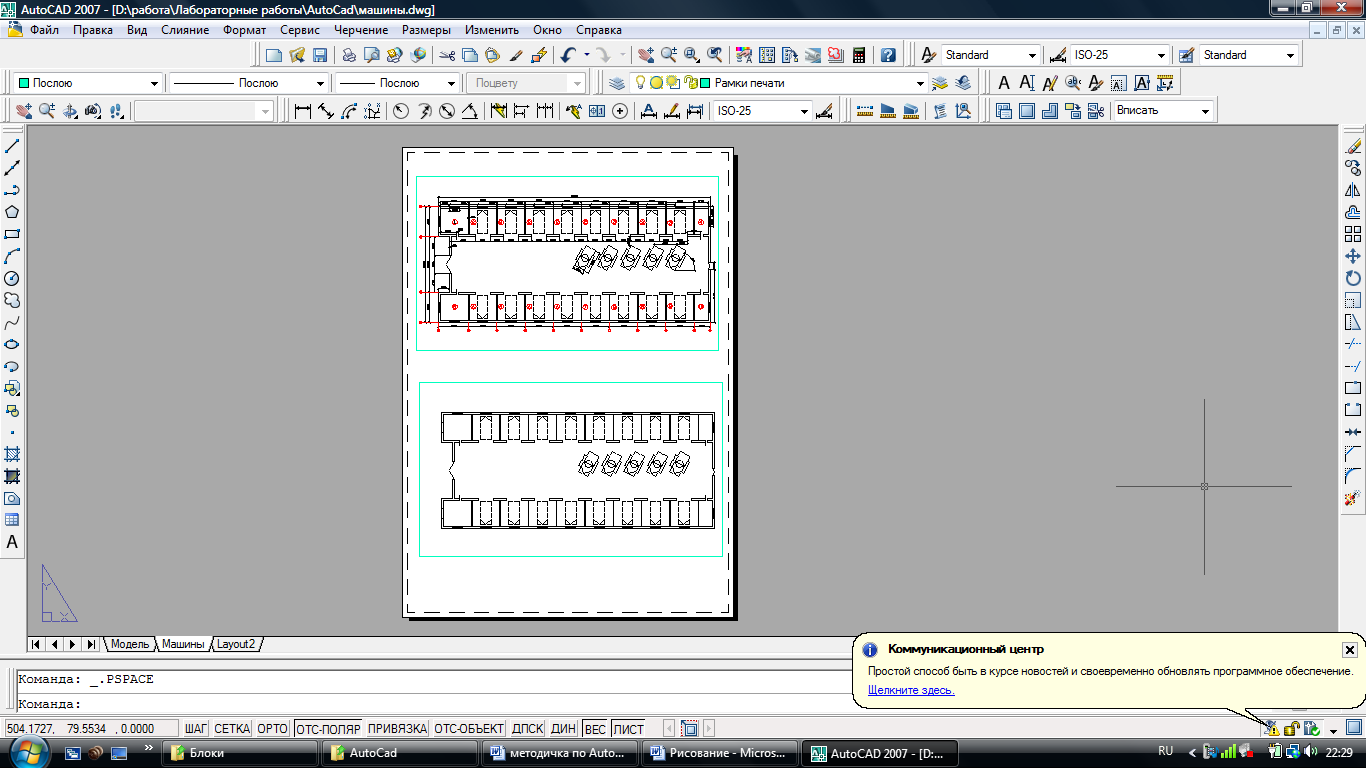This screenshot has width=1366, height=768.
Task: Open the методичка по Auto... taskbar window
Action: [559, 753]
